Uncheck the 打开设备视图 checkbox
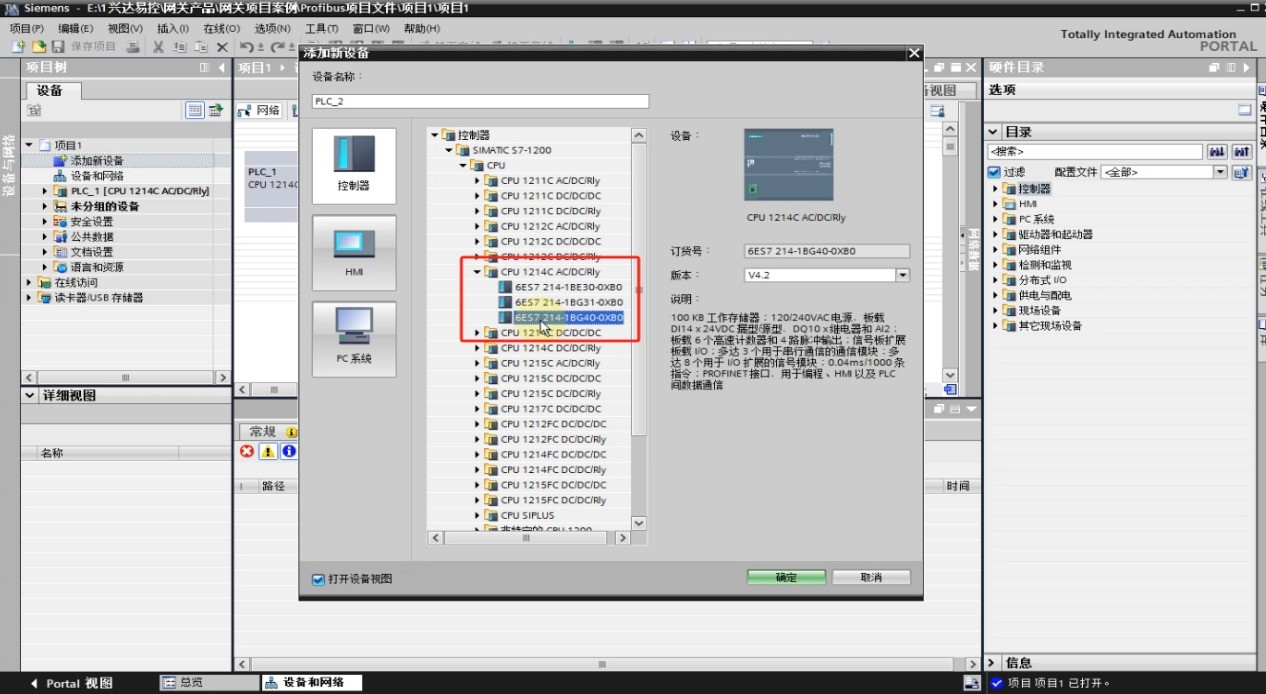This screenshot has width=1266, height=694. (x=319, y=579)
